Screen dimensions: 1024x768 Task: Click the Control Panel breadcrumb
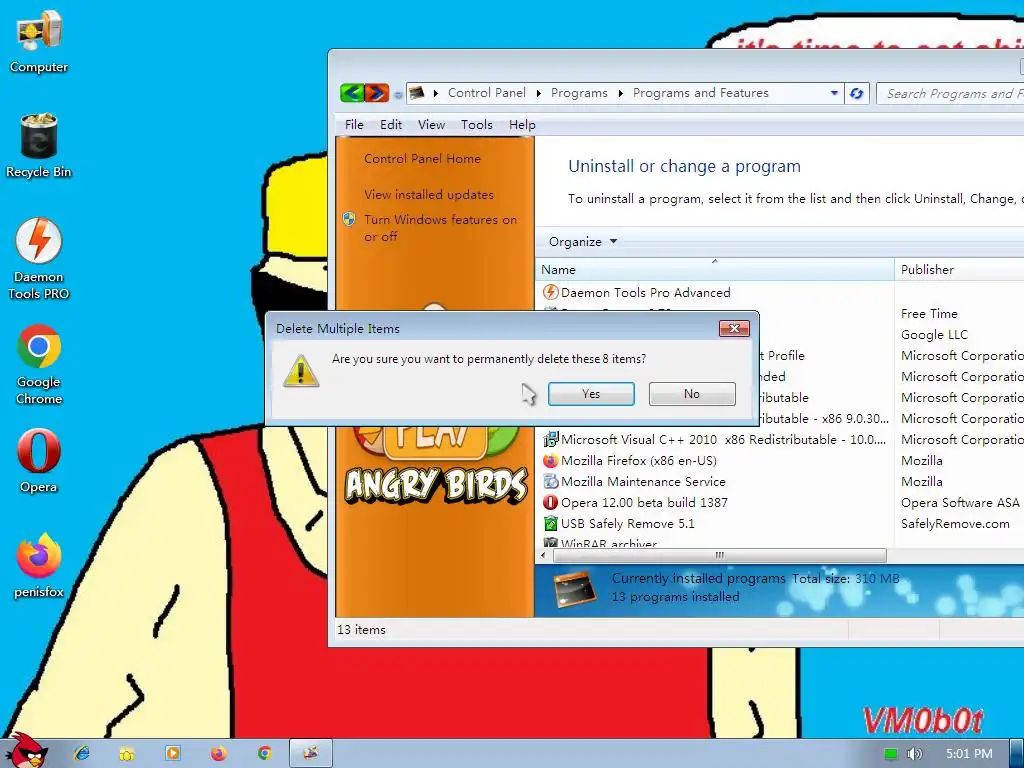point(487,93)
